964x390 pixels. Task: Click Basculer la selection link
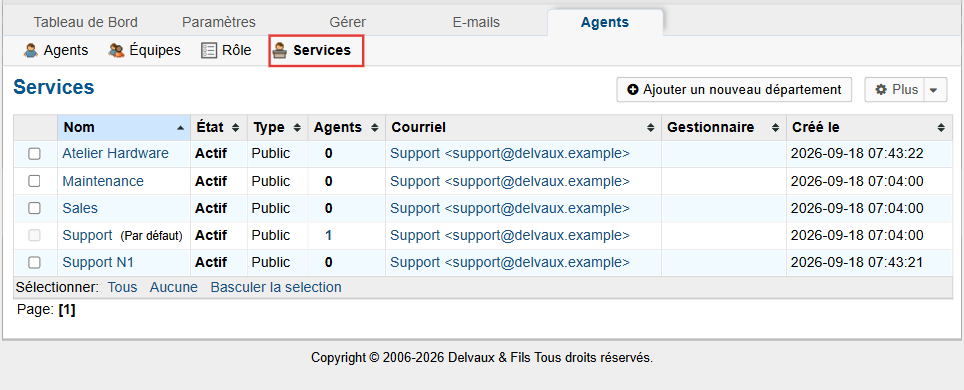click(x=276, y=287)
